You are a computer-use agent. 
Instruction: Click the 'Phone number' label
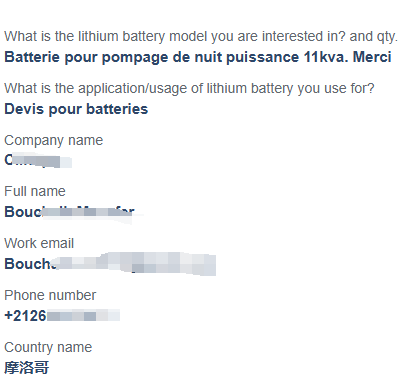point(50,295)
